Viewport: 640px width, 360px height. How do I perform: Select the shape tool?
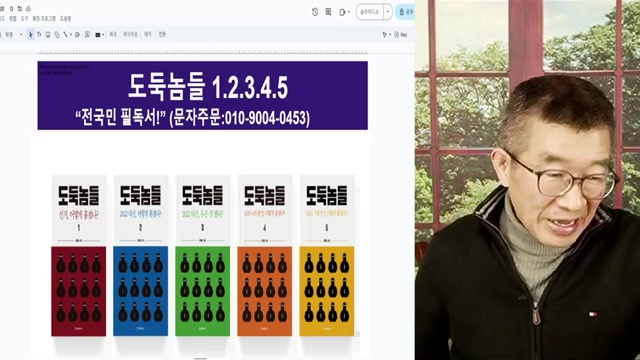[x=57, y=35]
